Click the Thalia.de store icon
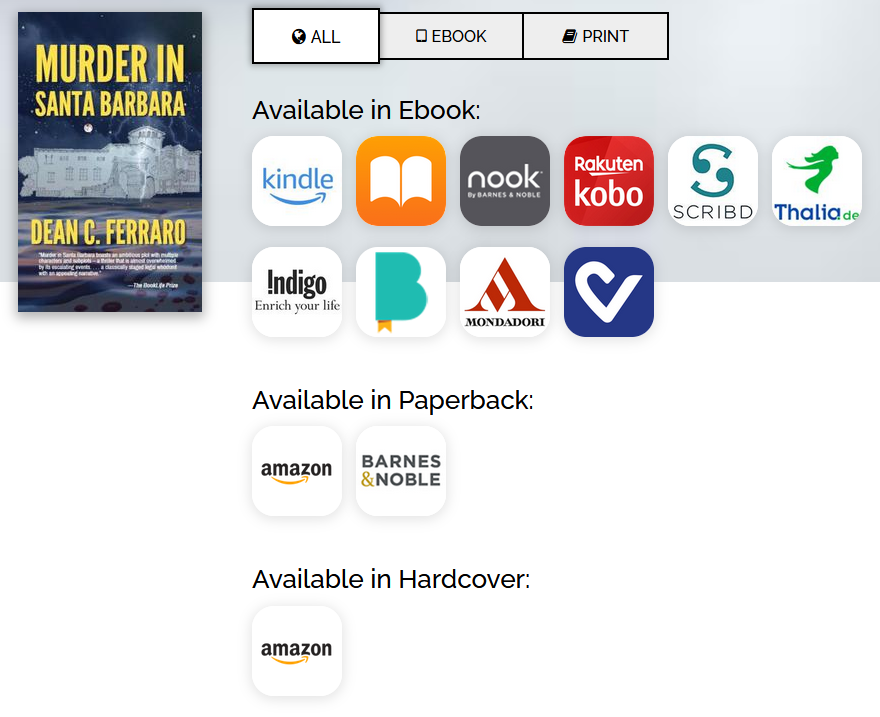Image resolution: width=880 pixels, height=717 pixels. point(817,181)
